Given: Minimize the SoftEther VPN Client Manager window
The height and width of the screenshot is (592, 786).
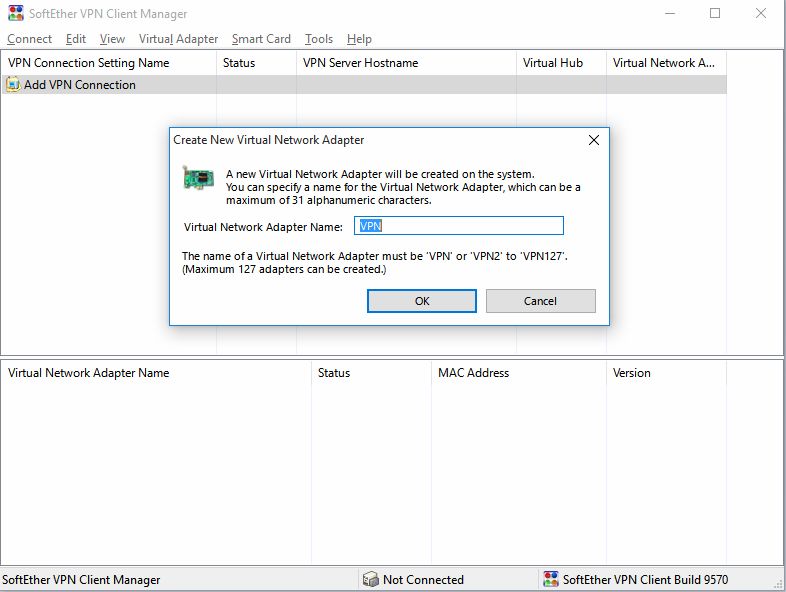Looking at the screenshot, I should (670, 14).
